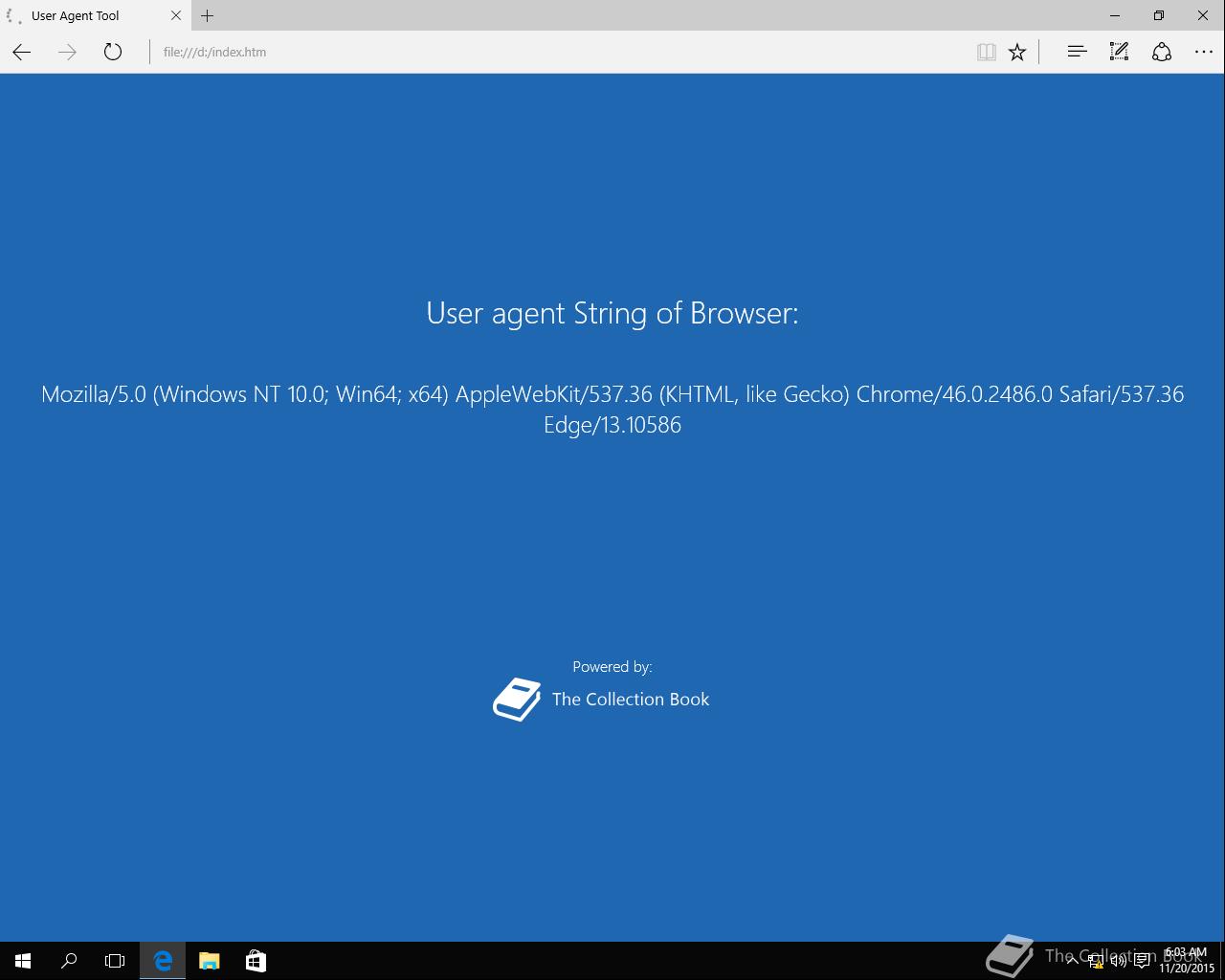Click the Mozilla/5.0 user agent string text

pyautogui.click(x=612, y=409)
